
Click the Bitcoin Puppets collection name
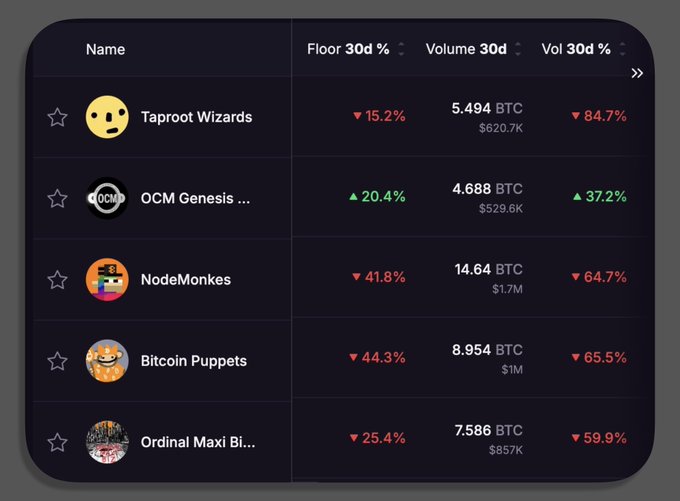[x=194, y=360]
